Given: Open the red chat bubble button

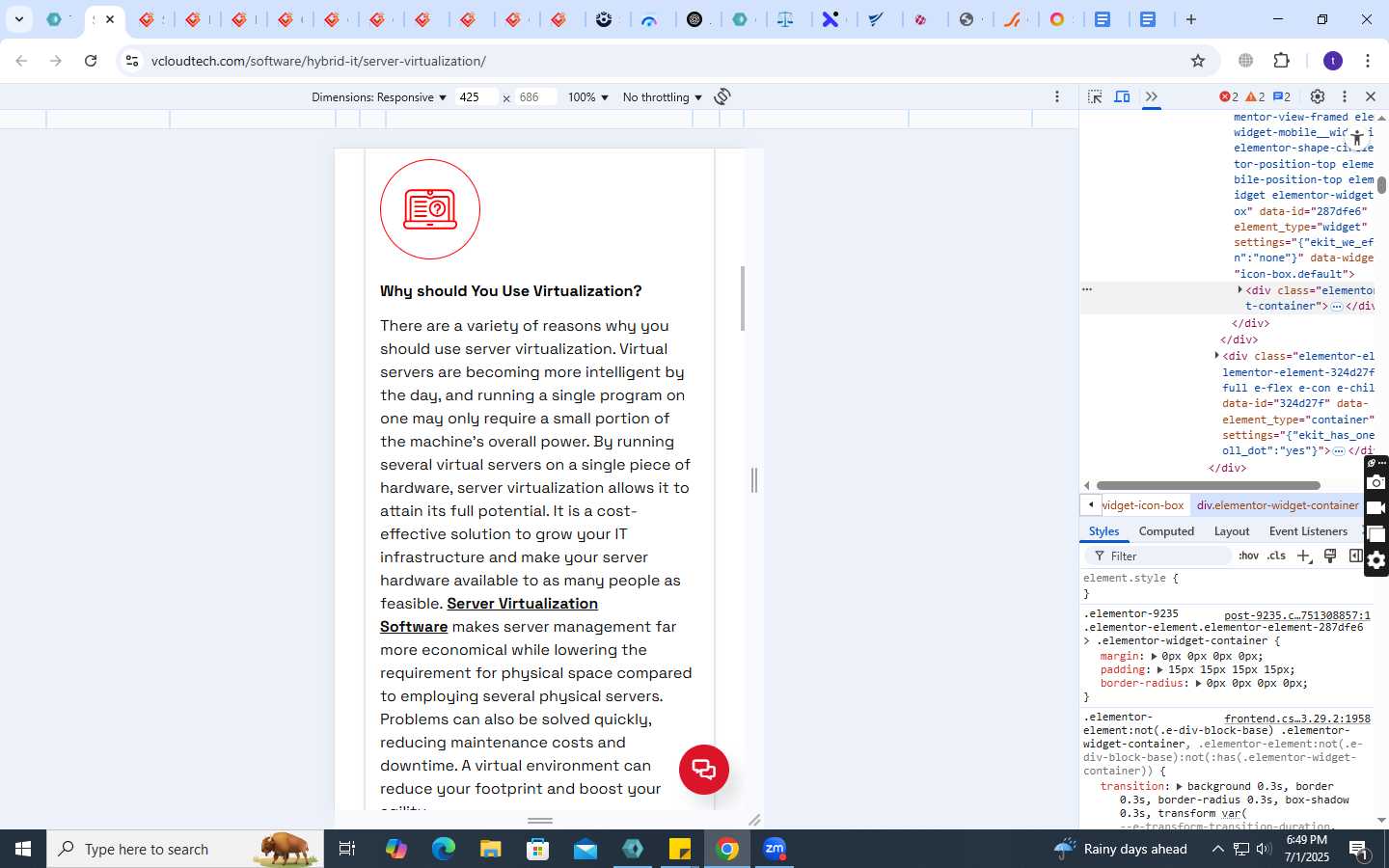Looking at the screenshot, I should coord(704,770).
